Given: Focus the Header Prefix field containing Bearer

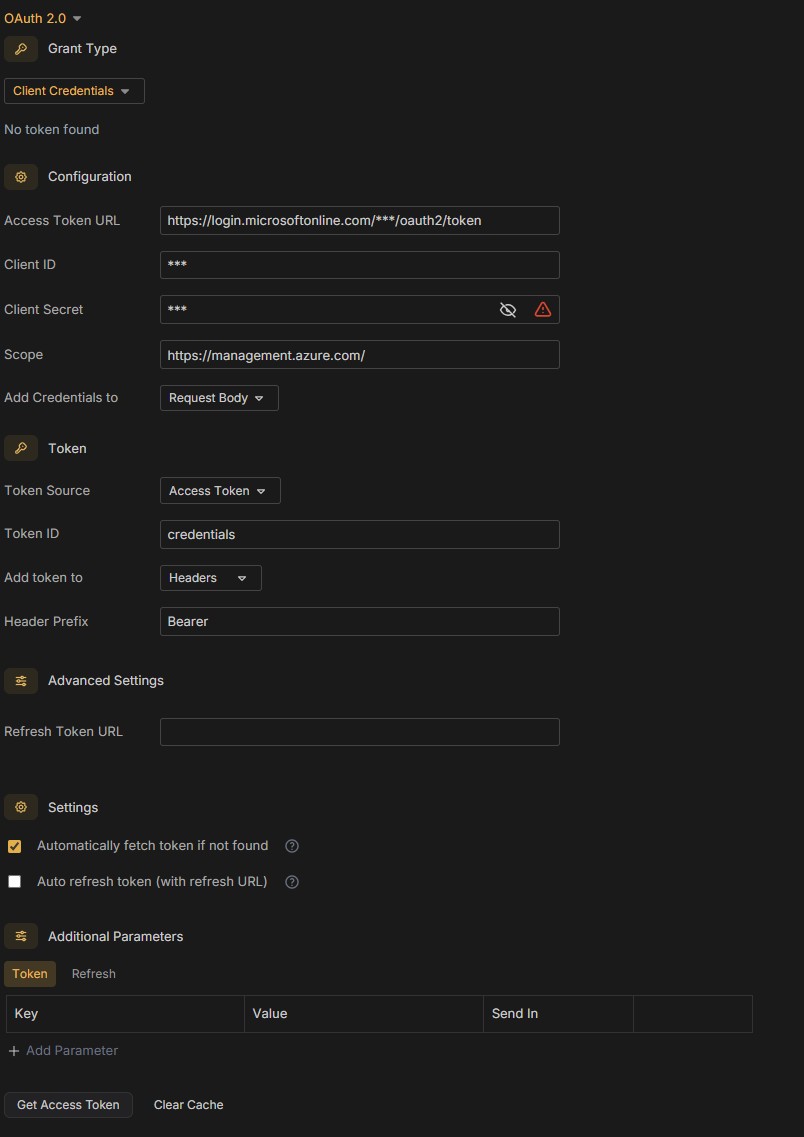Looking at the screenshot, I should 360,621.
